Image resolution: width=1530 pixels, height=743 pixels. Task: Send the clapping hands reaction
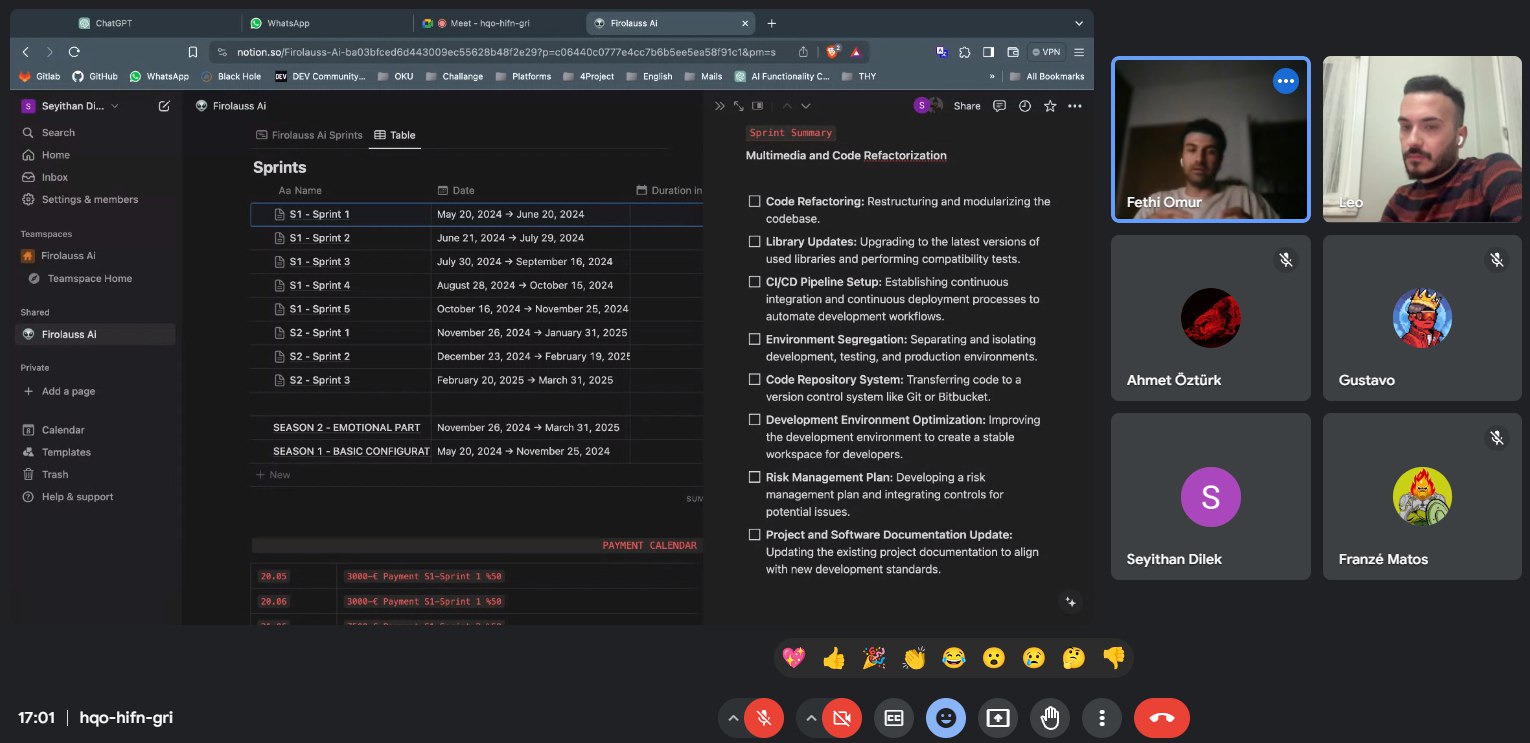[914, 658]
